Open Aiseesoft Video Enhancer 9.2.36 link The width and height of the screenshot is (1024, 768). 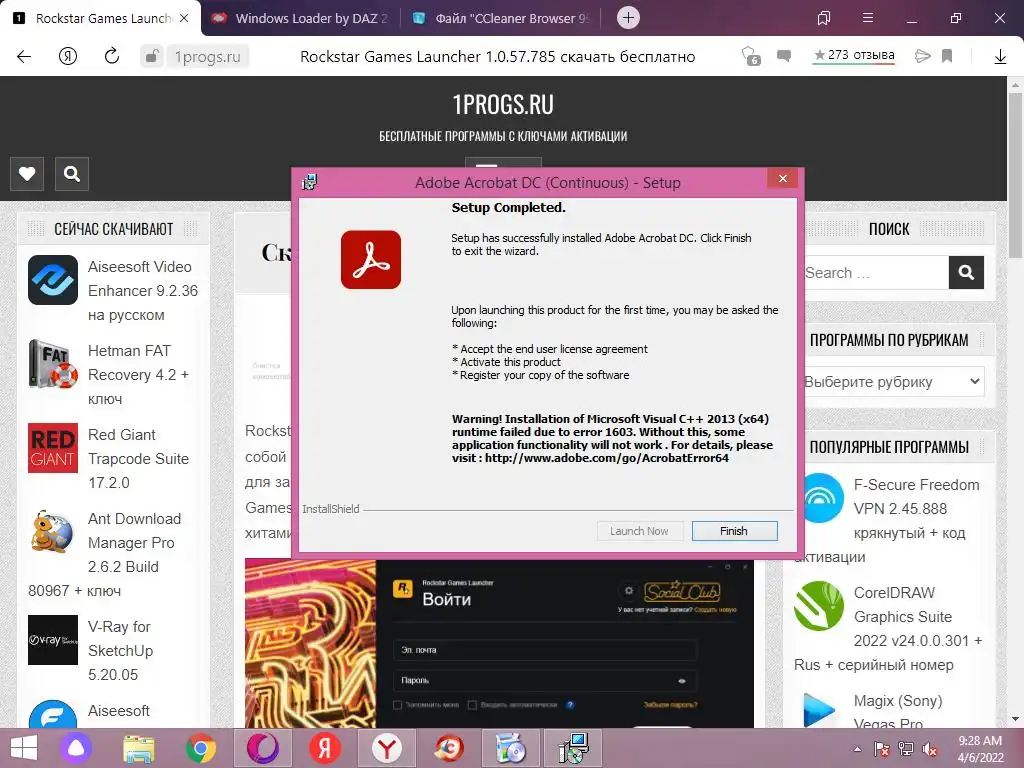(x=143, y=291)
